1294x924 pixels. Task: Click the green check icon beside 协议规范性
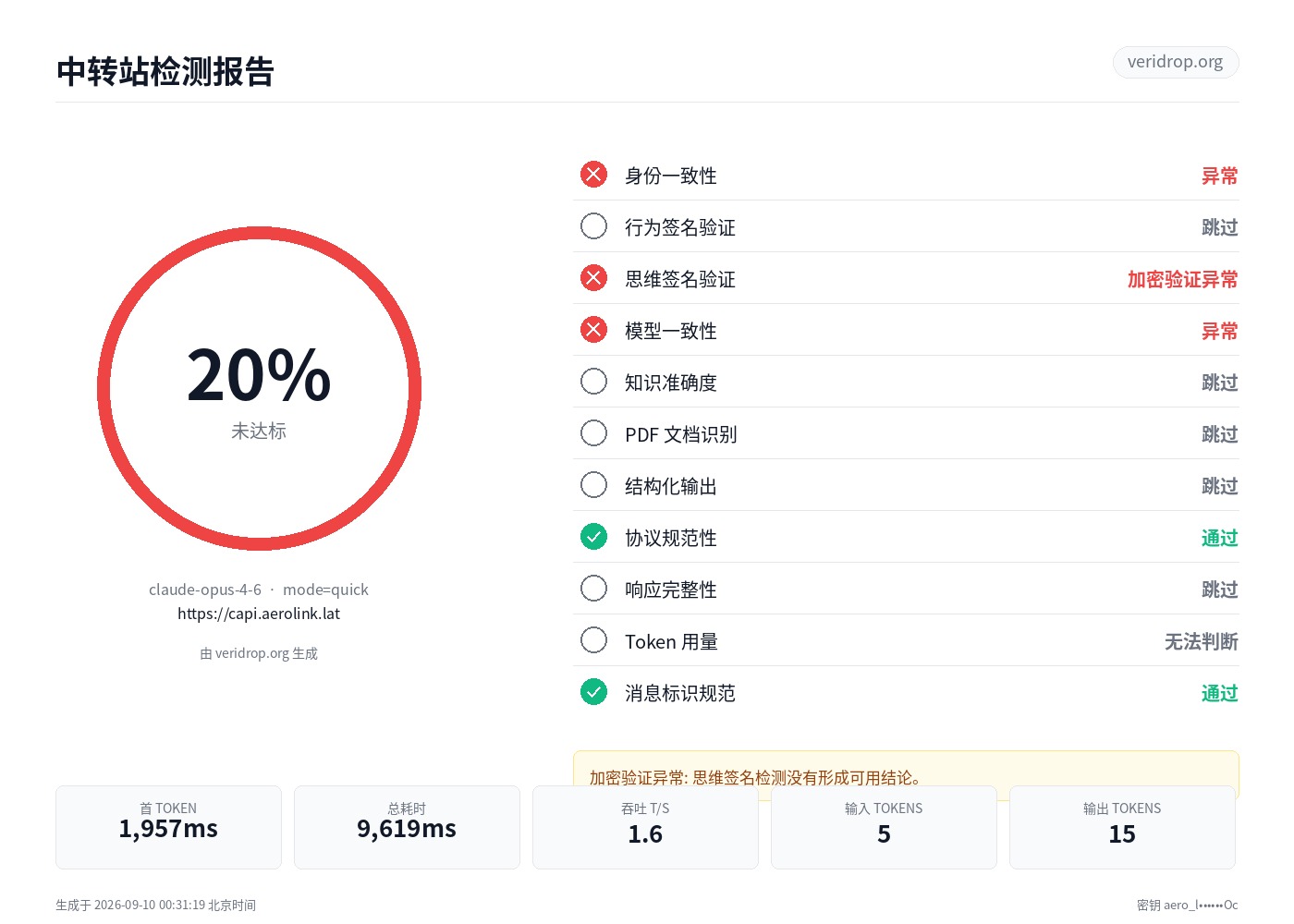pos(593,537)
